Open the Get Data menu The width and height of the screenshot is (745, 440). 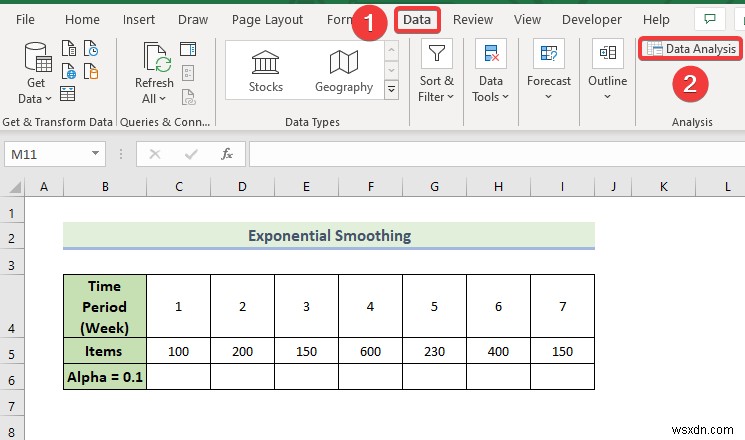coord(36,73)
